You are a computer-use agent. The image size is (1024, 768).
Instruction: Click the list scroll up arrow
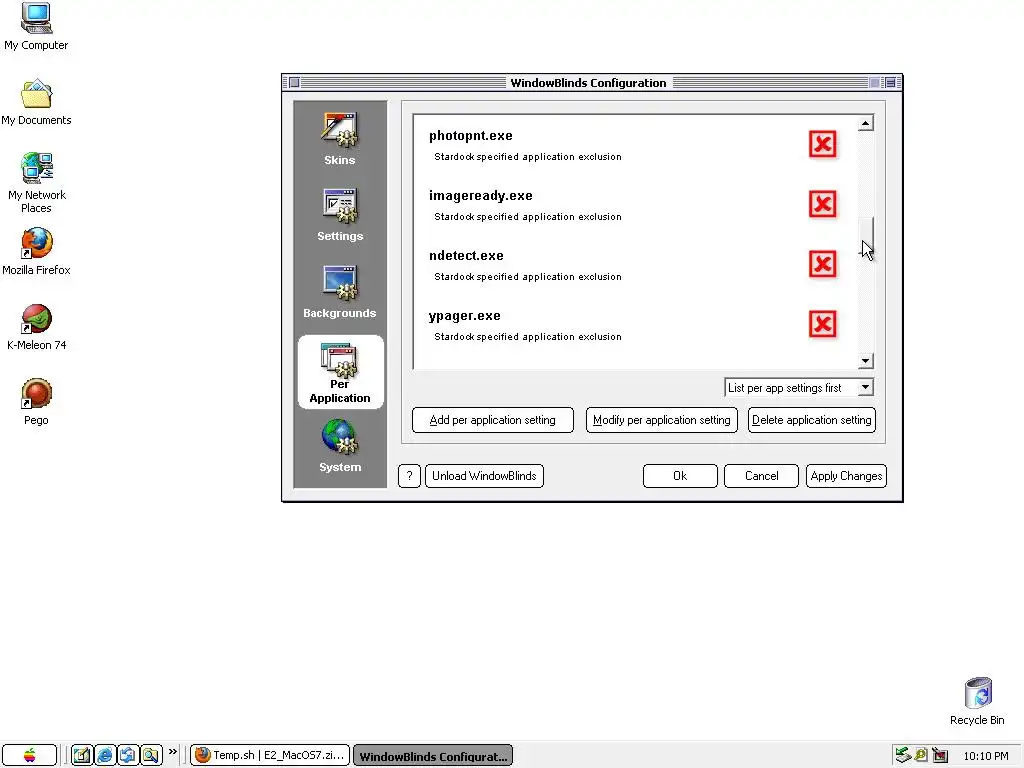(865, 123)
